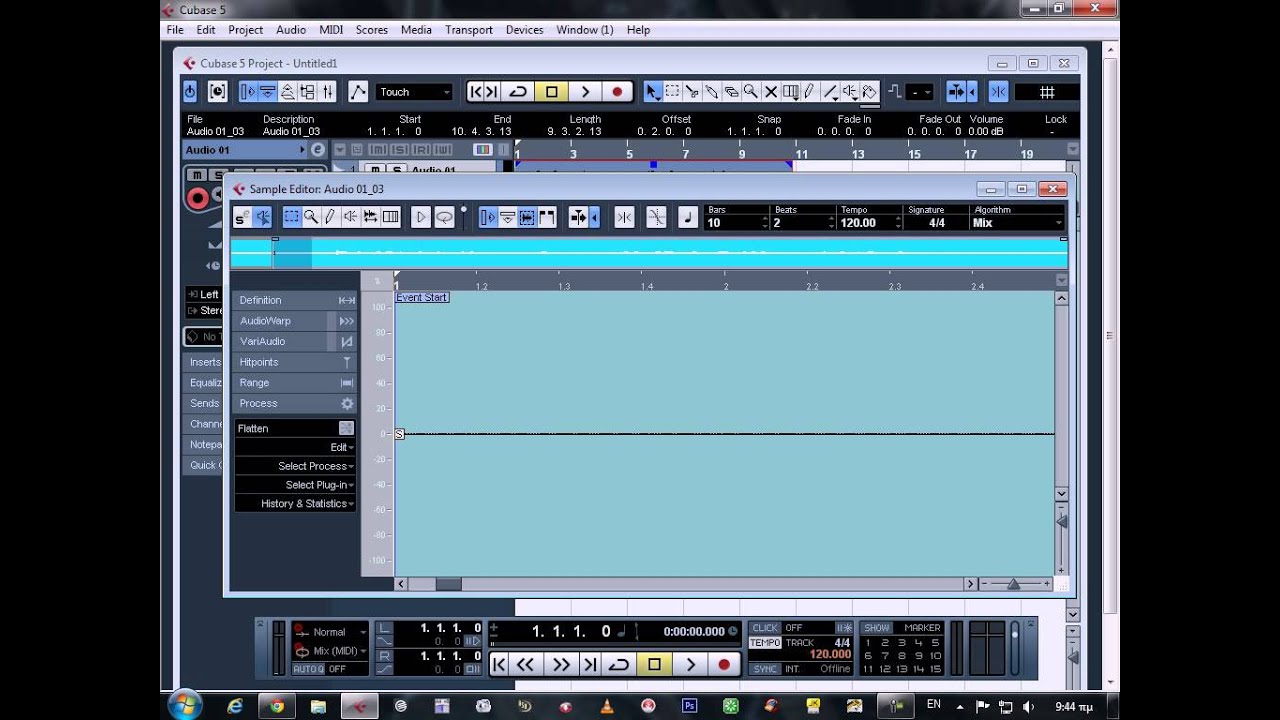Pick the Draw pencil in Sample Editor
The width and height of the screenshot is (1280, 720).
click(330, 217)
